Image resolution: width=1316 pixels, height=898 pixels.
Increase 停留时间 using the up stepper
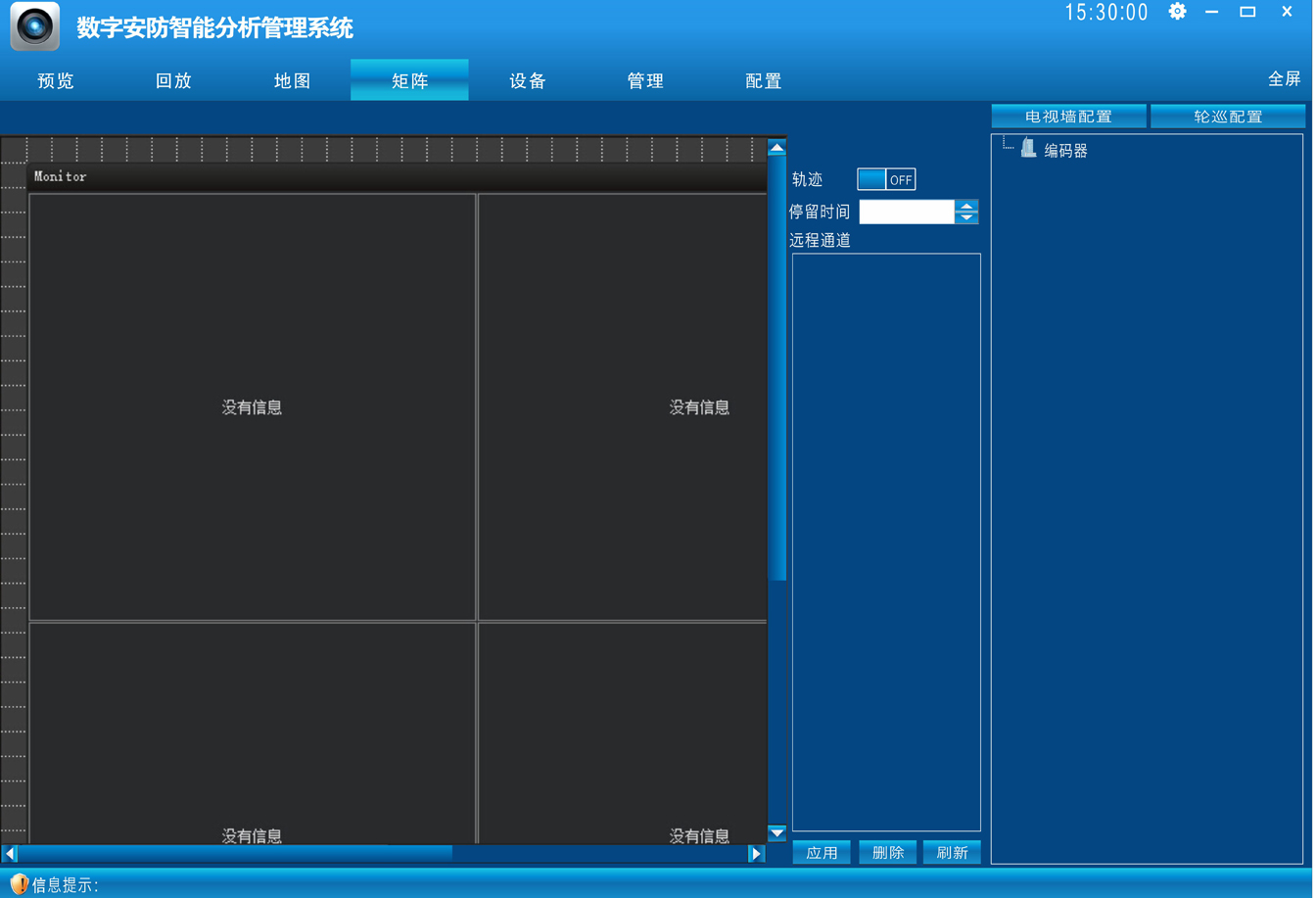coord(967,206)
